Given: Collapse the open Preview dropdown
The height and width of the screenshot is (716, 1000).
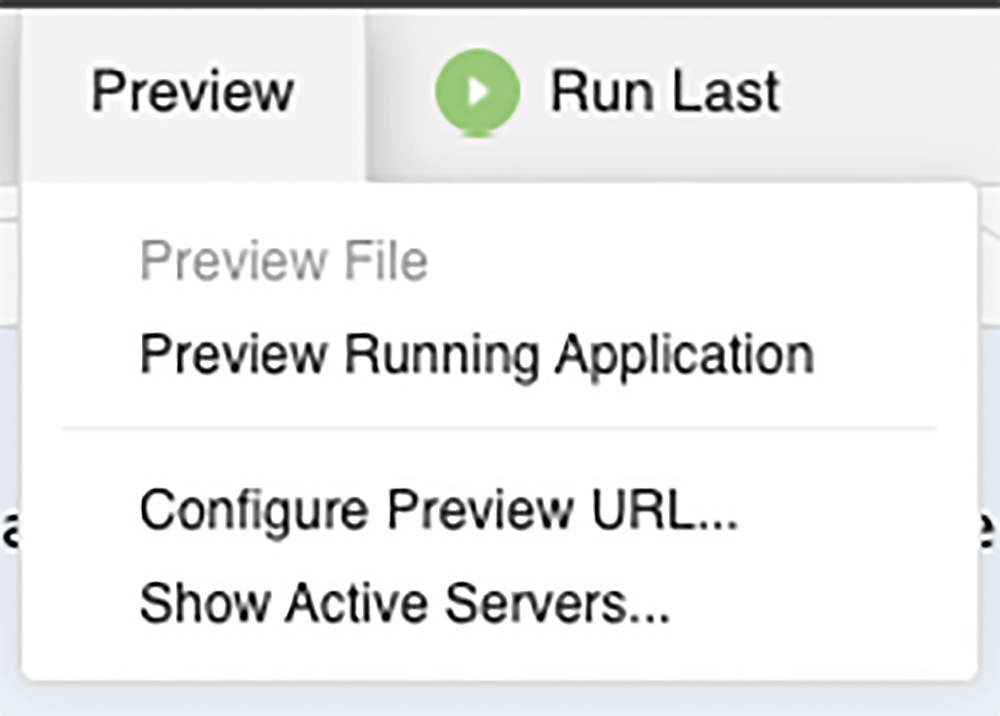Looking at the screenshot, I should 193,92.
